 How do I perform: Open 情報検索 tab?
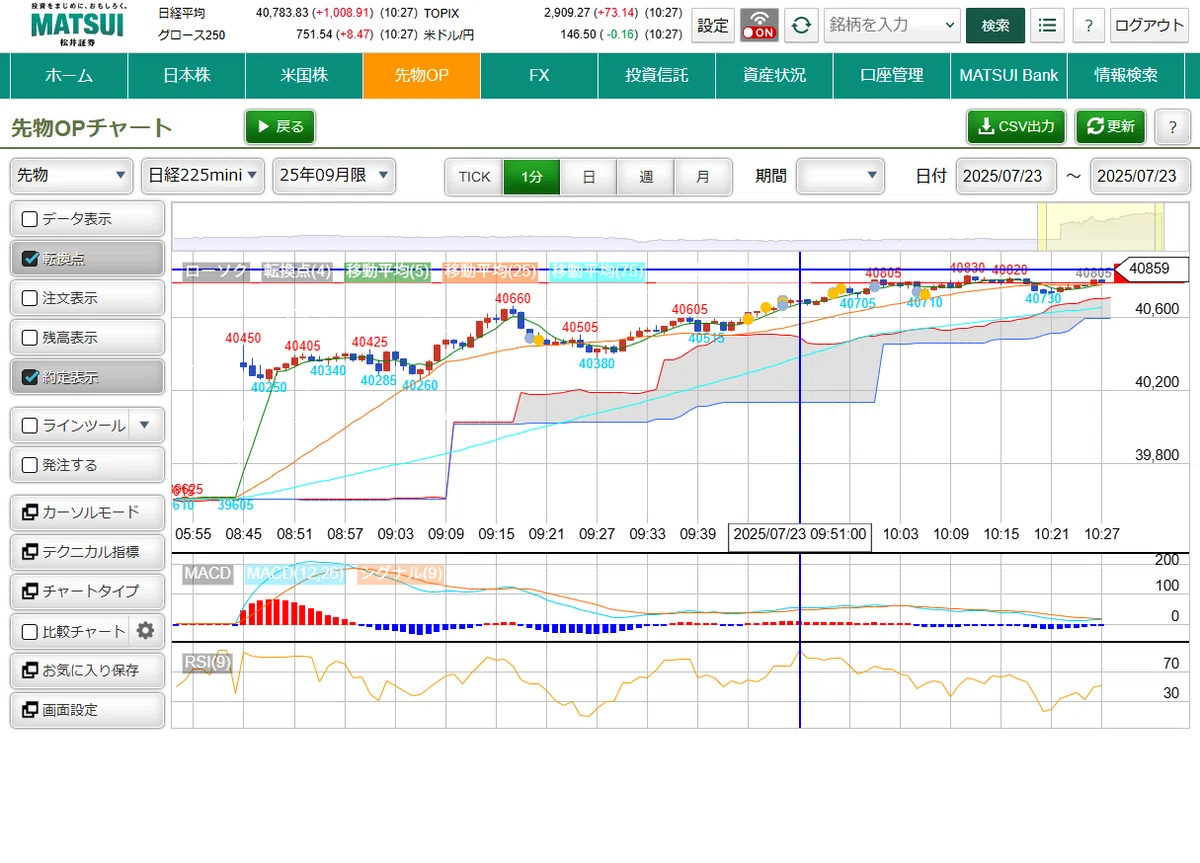(x=1126, y=75)
